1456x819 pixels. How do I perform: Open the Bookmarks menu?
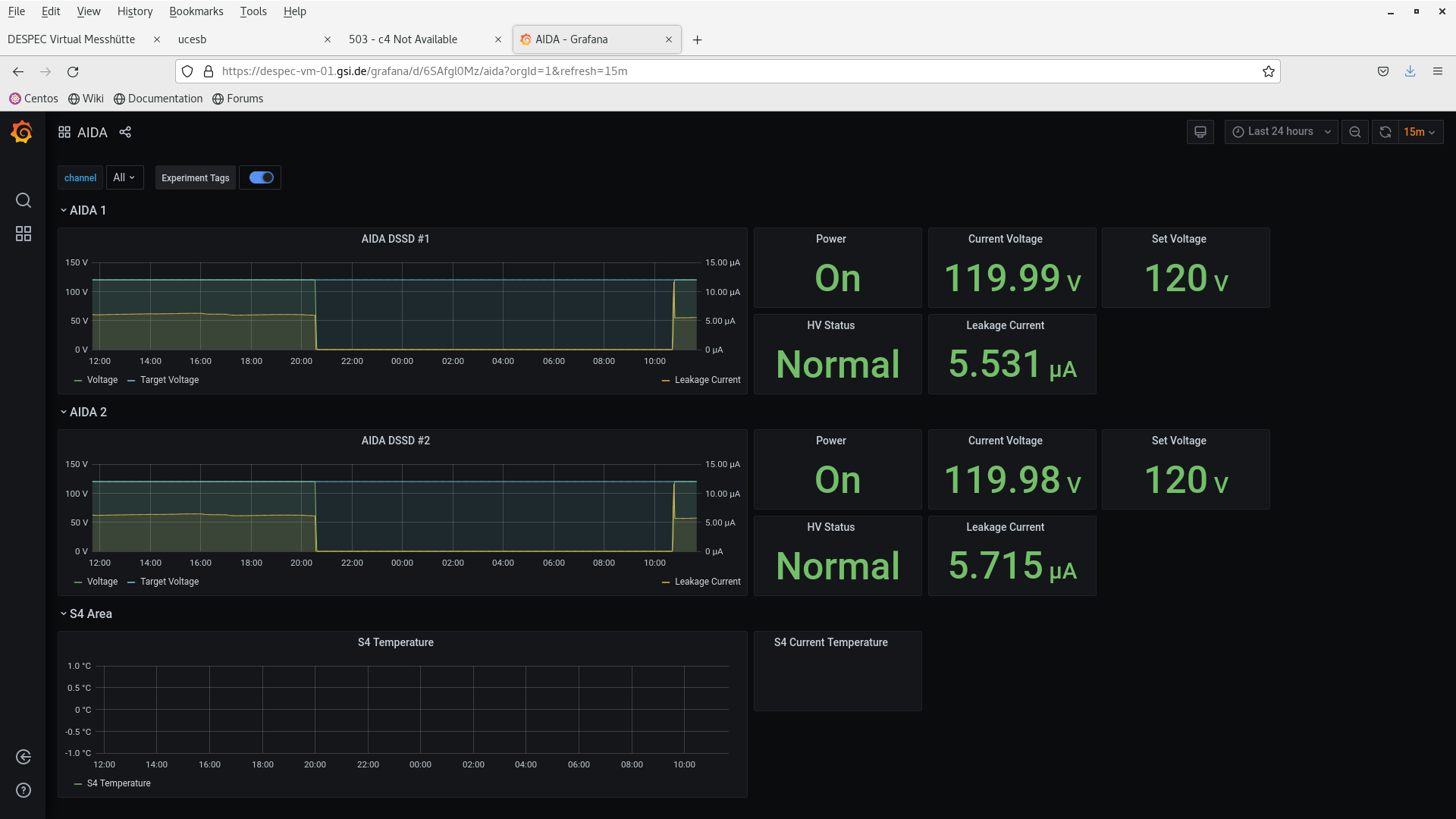[x=196, y=11]
